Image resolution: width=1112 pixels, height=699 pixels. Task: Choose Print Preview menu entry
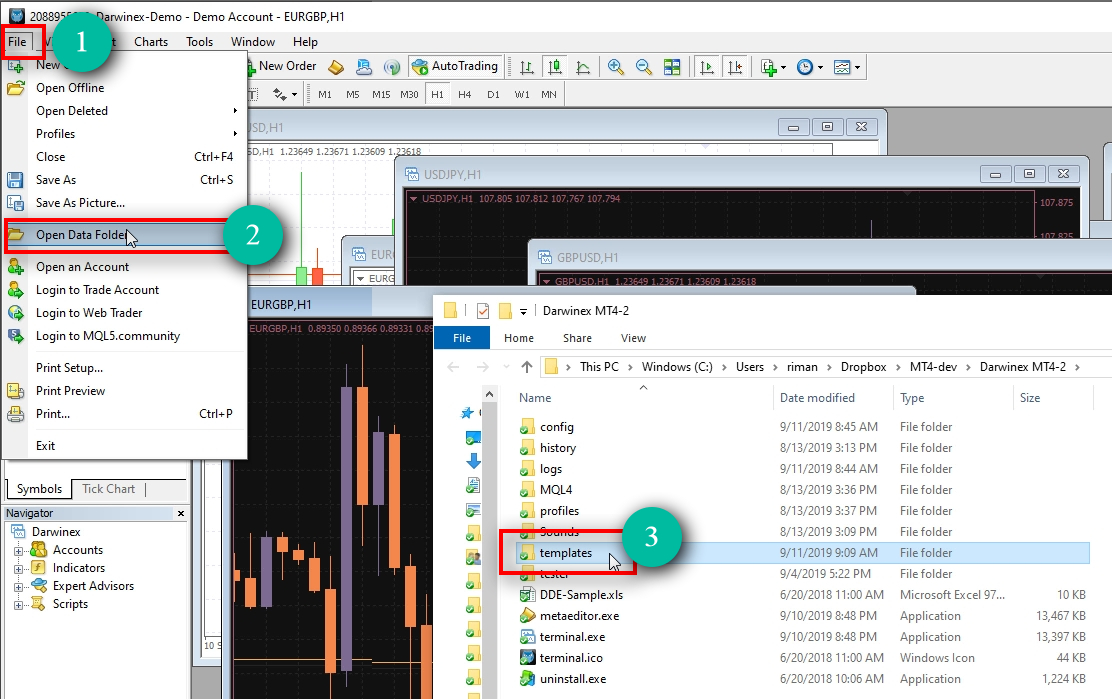(x=125, y=391)
